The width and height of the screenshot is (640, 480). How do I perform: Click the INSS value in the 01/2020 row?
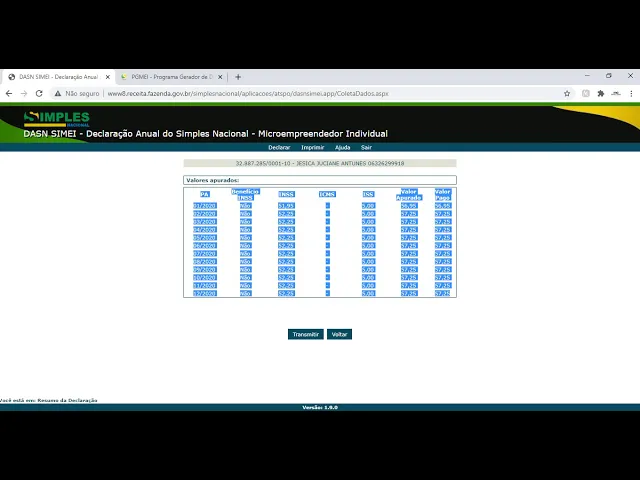tap(286, 206)
